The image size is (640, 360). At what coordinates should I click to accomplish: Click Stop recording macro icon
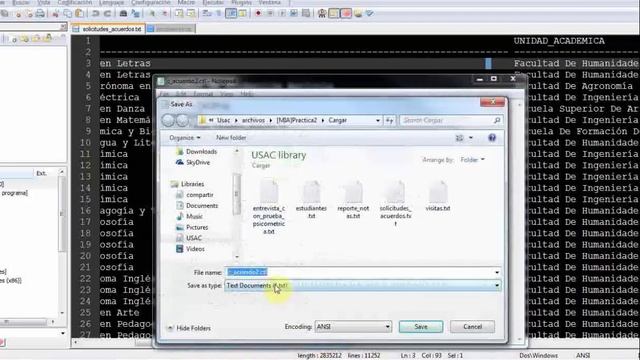[270, 13]
